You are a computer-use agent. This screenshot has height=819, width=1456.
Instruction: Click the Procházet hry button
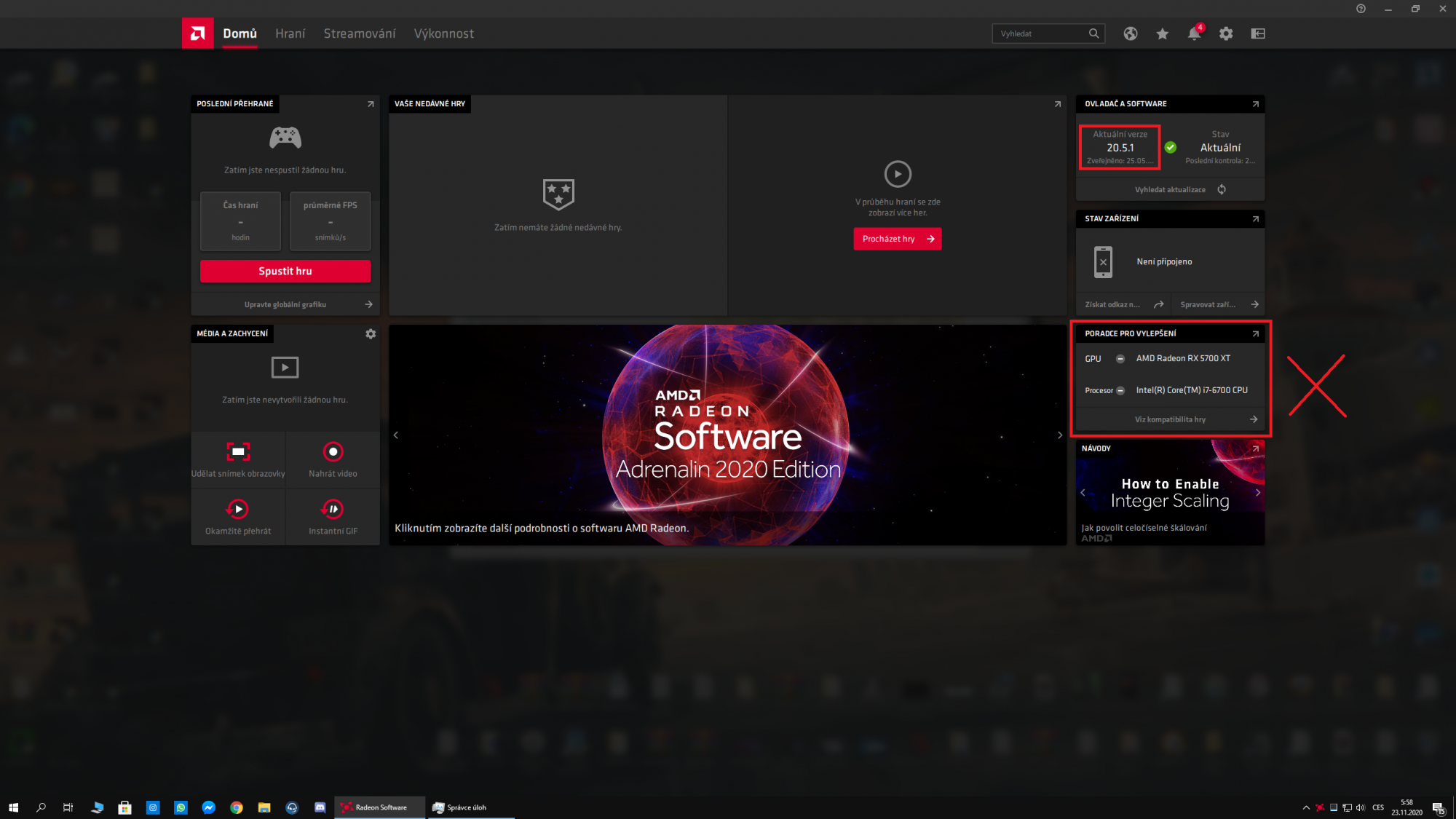coord(897,239)
